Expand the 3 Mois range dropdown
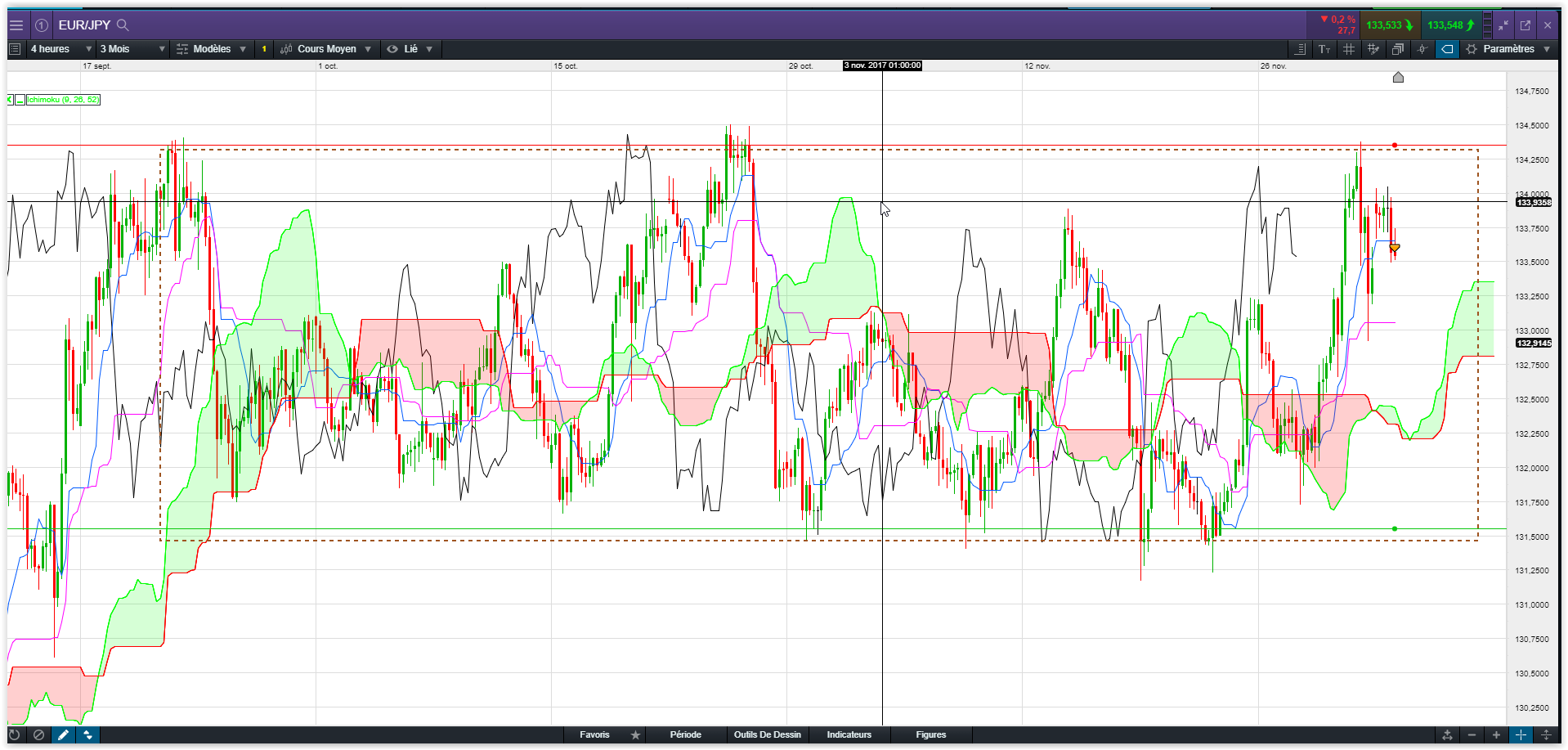This screenshot has height=750, width=1568. point(132,49)
